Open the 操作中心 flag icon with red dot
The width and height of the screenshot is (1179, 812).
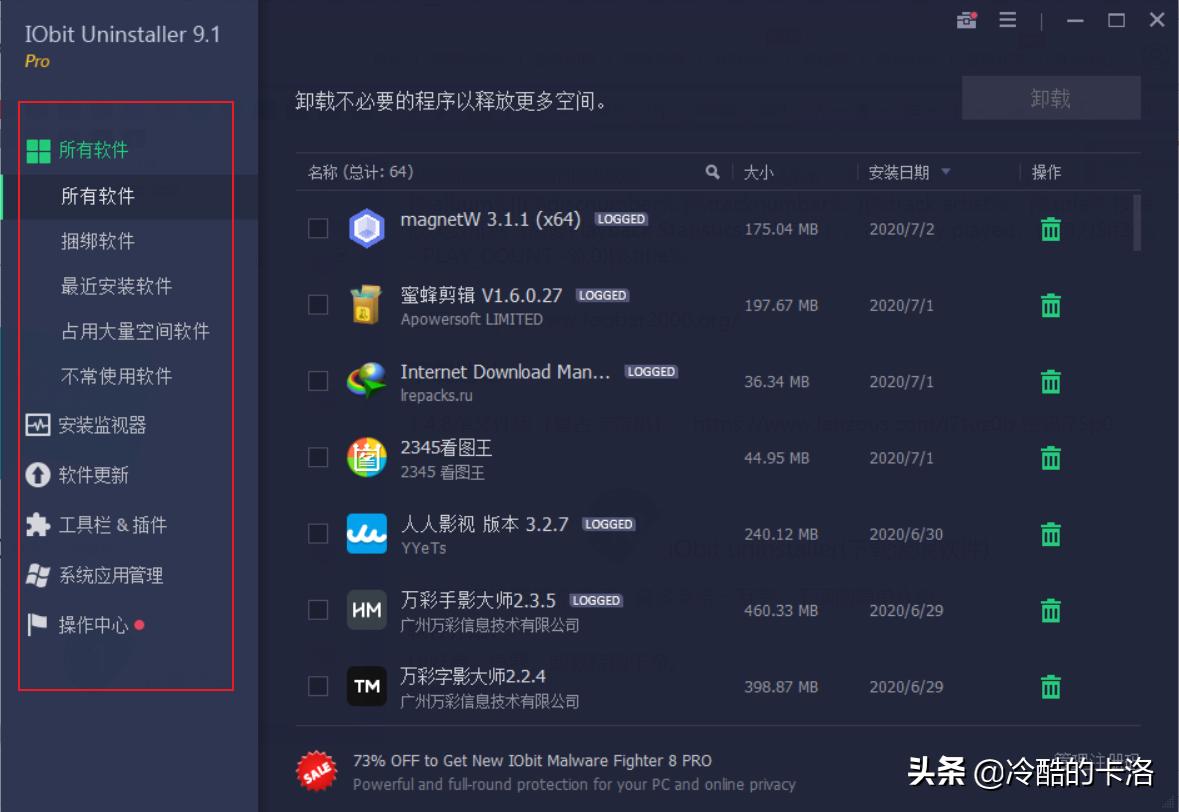pyautogui.click(x=38, y=625)
